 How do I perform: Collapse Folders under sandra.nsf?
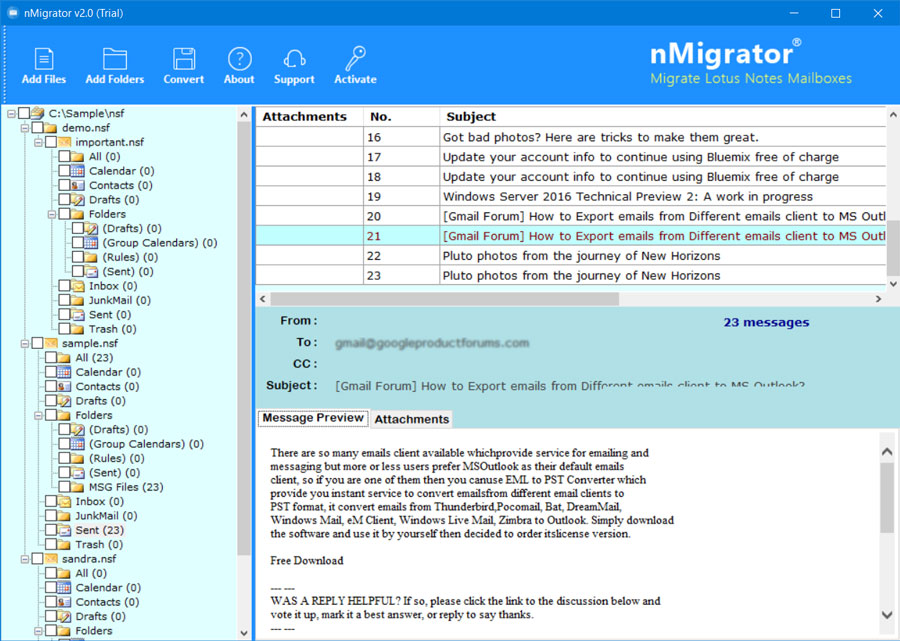(38, 631)
